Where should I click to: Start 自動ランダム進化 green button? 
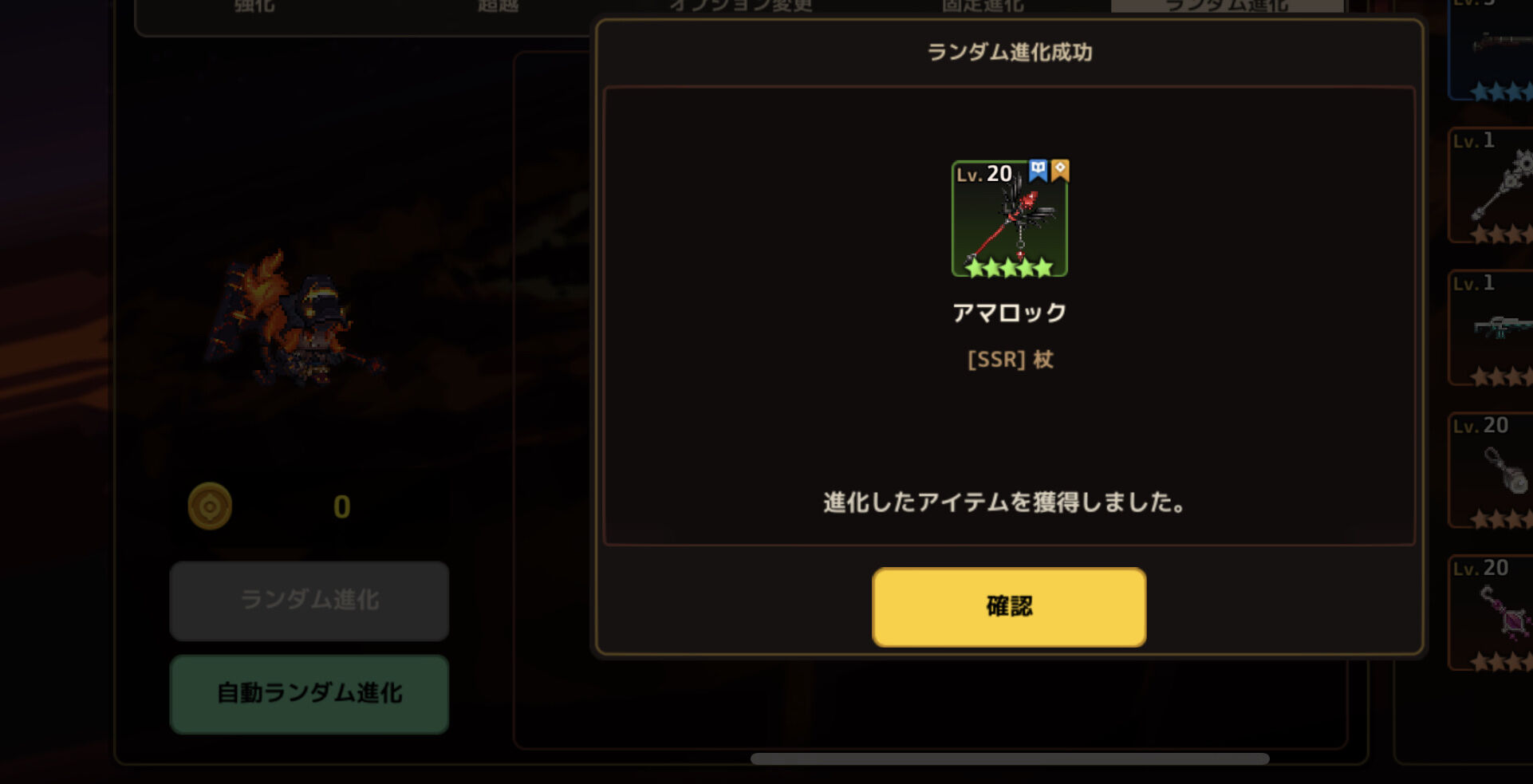309,694
